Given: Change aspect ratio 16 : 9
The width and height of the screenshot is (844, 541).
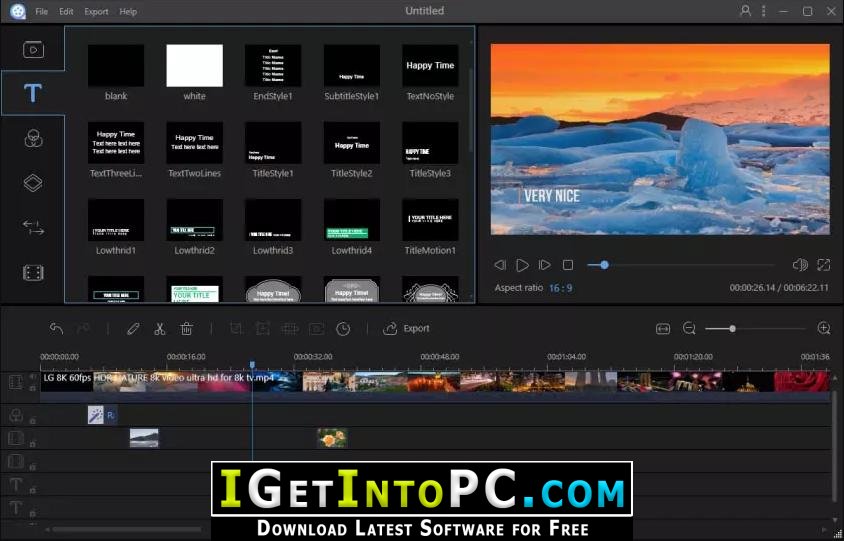Looking at the screenshot, I should coord(560,288).
